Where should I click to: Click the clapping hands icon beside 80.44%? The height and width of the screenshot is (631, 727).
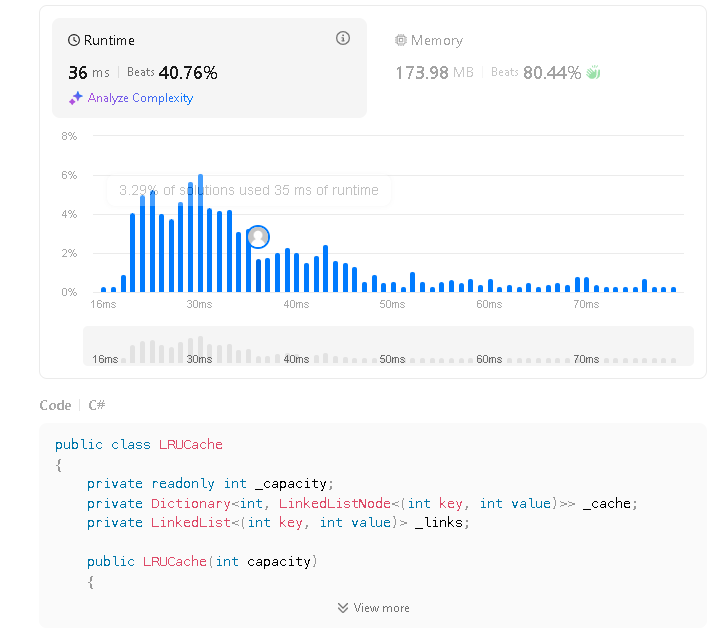coord(593,73)
